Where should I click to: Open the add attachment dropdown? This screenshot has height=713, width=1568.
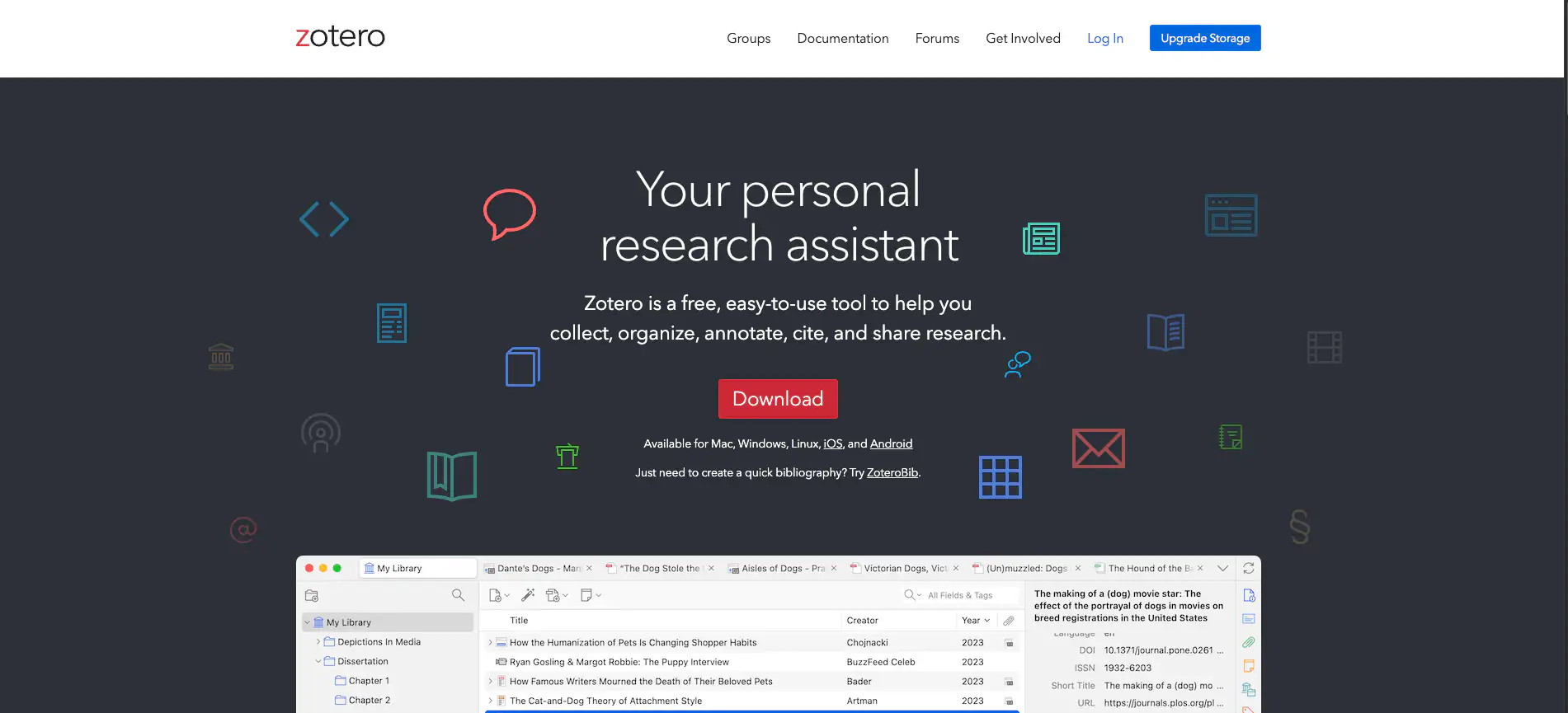coord(557,595)
